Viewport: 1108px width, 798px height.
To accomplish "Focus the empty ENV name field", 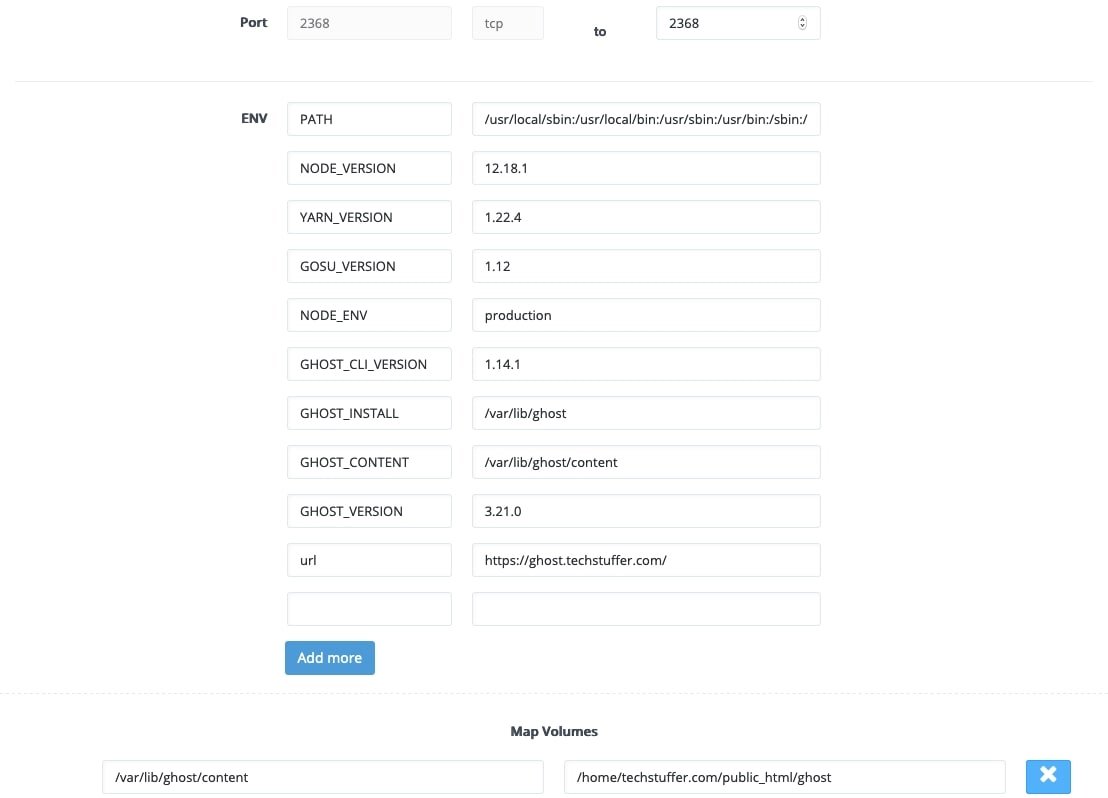I will click(x=369, y=609).
